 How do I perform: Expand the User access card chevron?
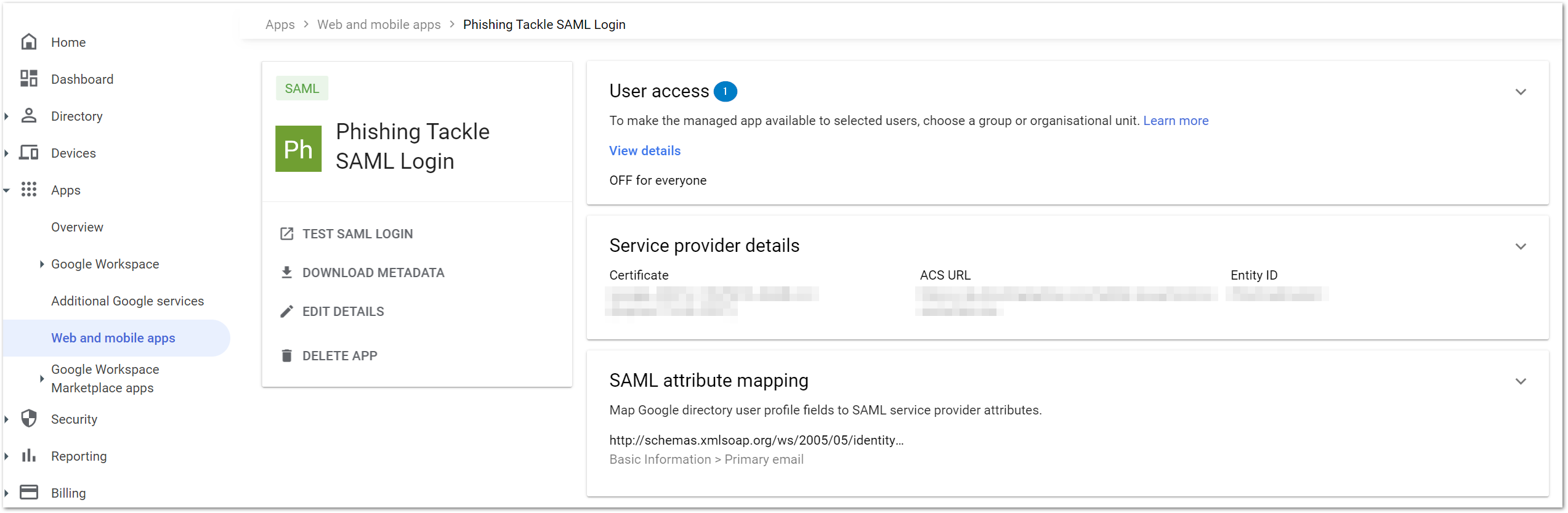point(1521,92)
